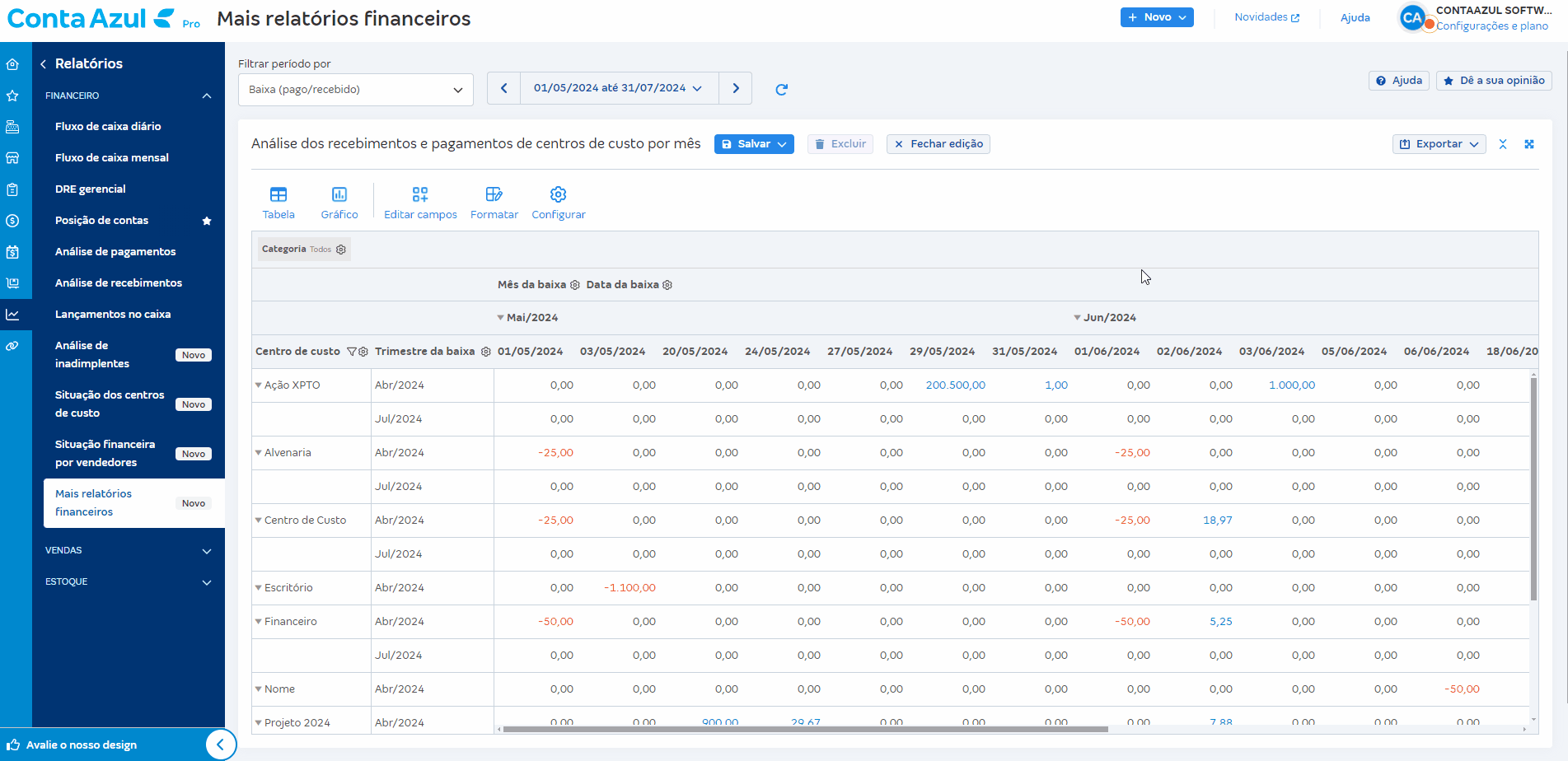Screen dimensions: 1568x761
Task: Click the refresh period icon
Action: point(782,89)
